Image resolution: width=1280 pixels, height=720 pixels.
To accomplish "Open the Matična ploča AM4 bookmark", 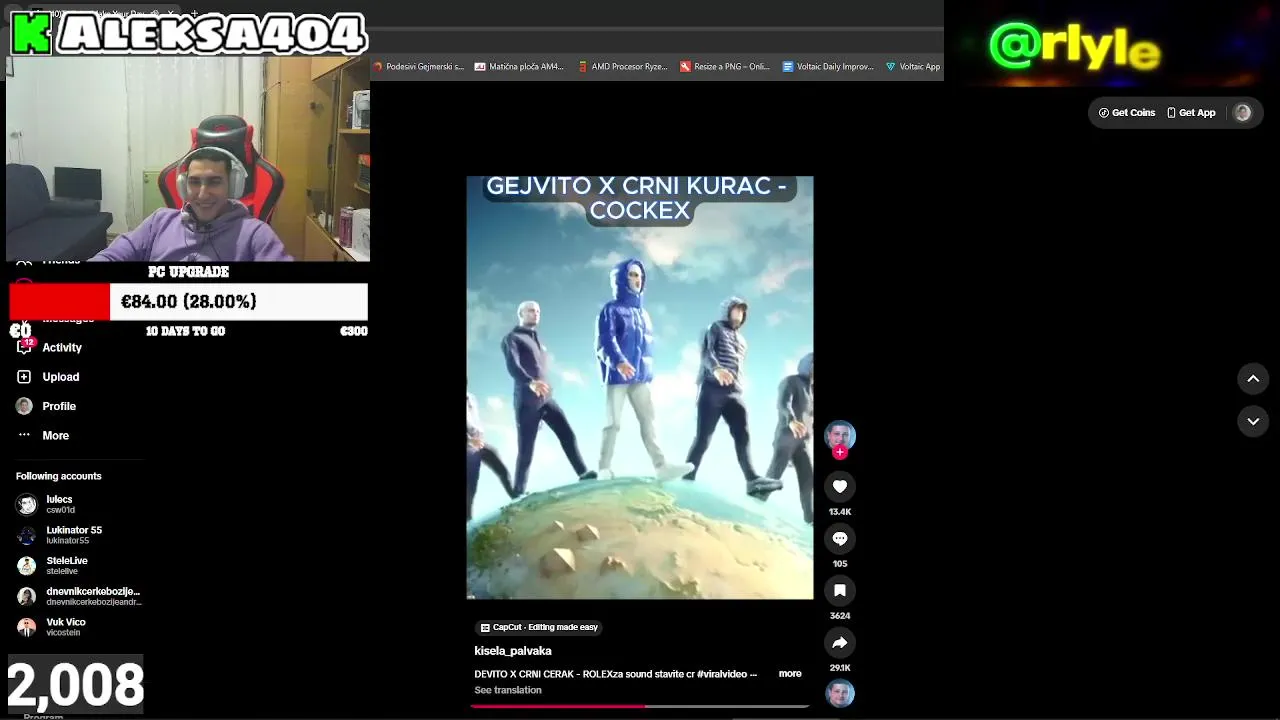I will coord(520,67).
